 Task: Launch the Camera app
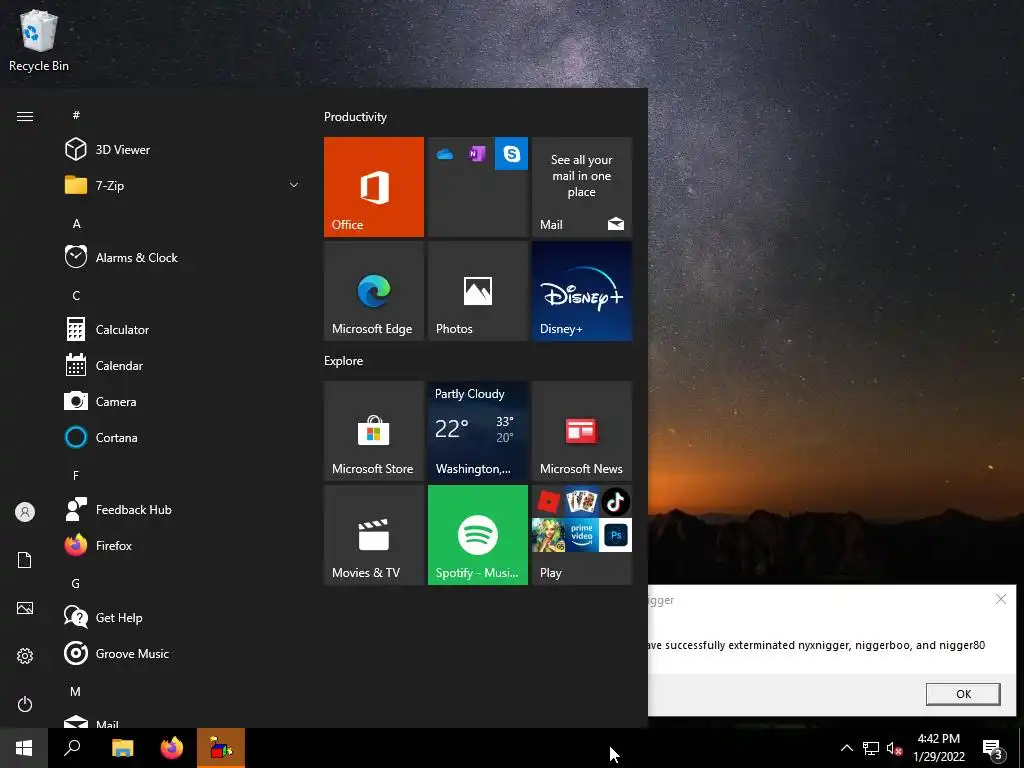click(x=183, y=401)
